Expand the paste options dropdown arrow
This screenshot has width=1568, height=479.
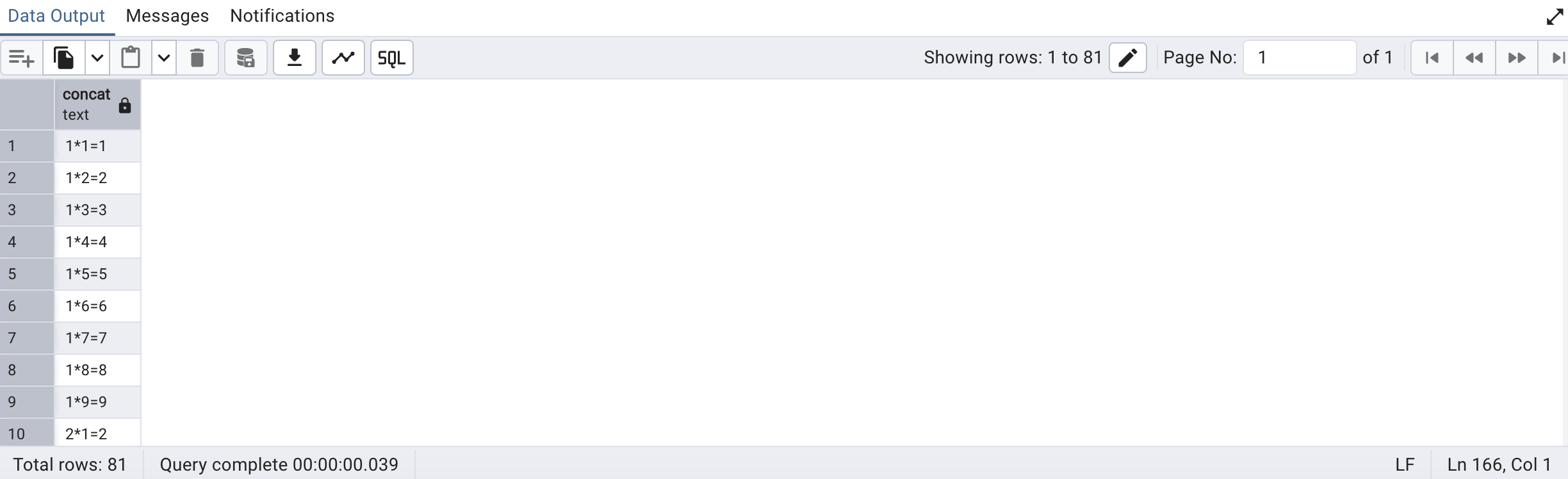point(164,58)
